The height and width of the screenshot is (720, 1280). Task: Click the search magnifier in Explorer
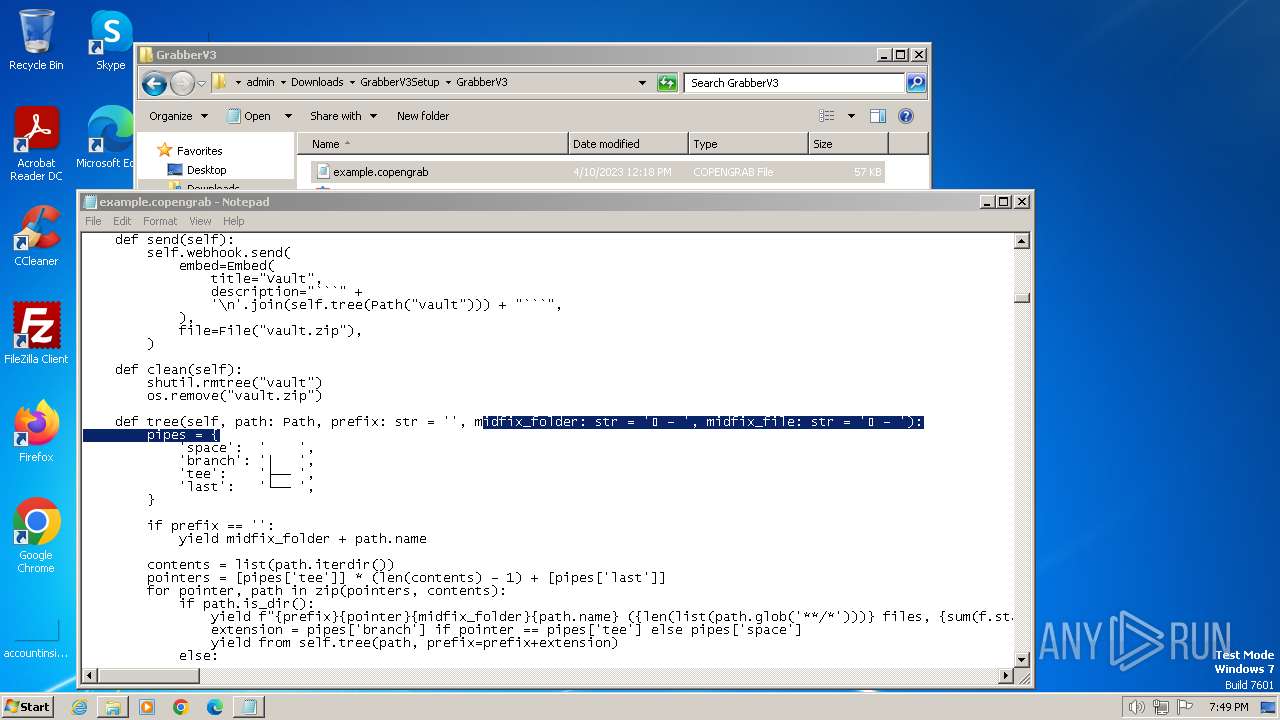point(915,83)
